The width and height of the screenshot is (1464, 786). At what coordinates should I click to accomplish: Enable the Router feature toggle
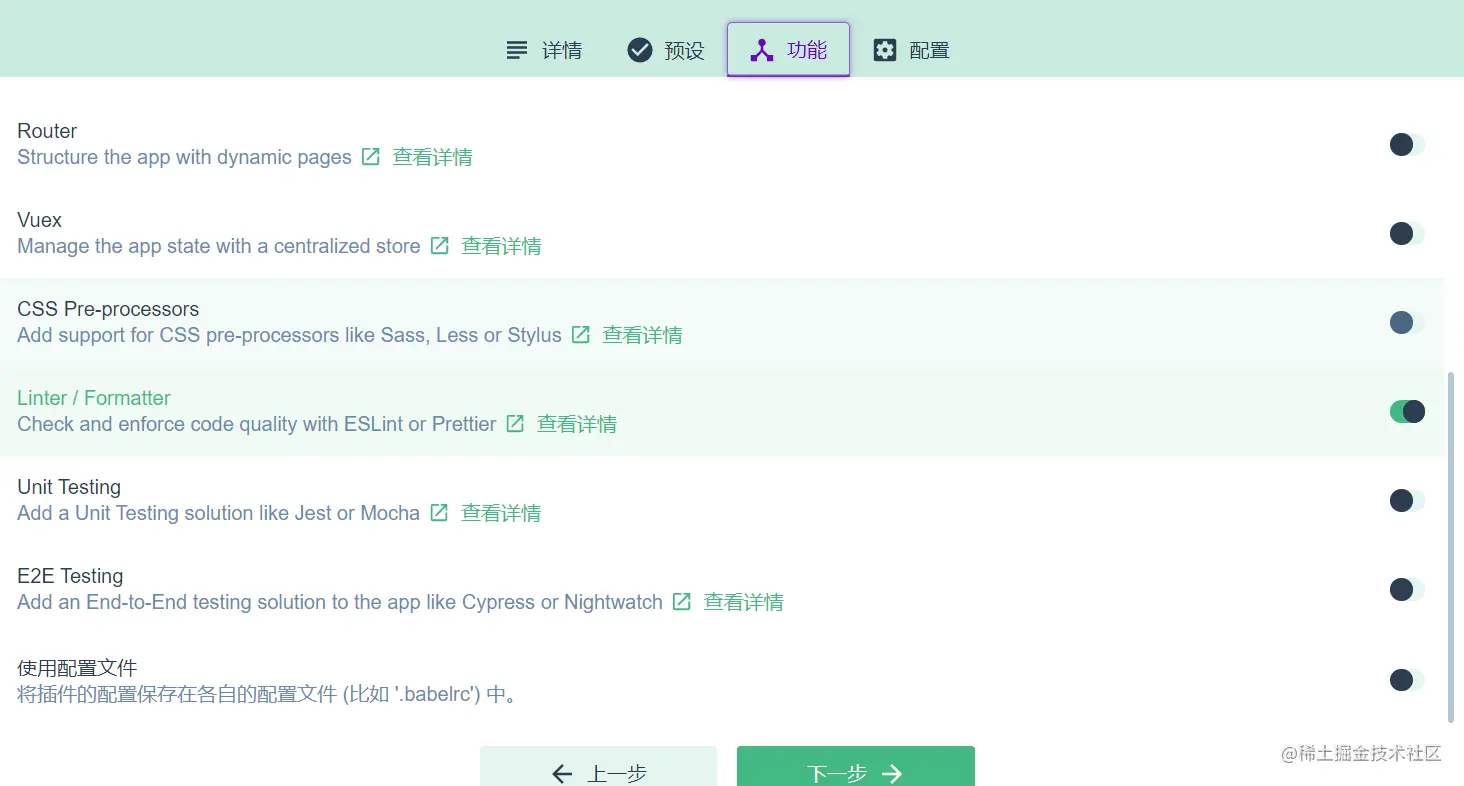click(1406, 144)
